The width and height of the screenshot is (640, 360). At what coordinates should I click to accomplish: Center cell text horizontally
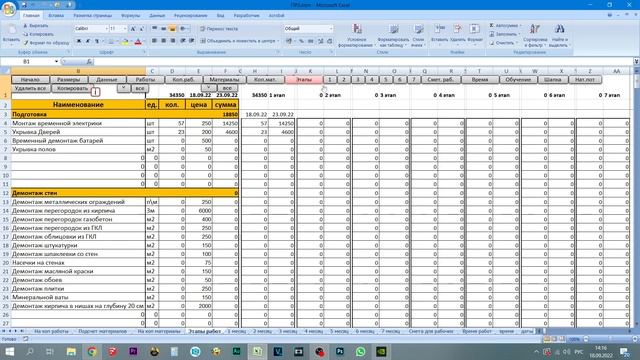coord(164,41)
